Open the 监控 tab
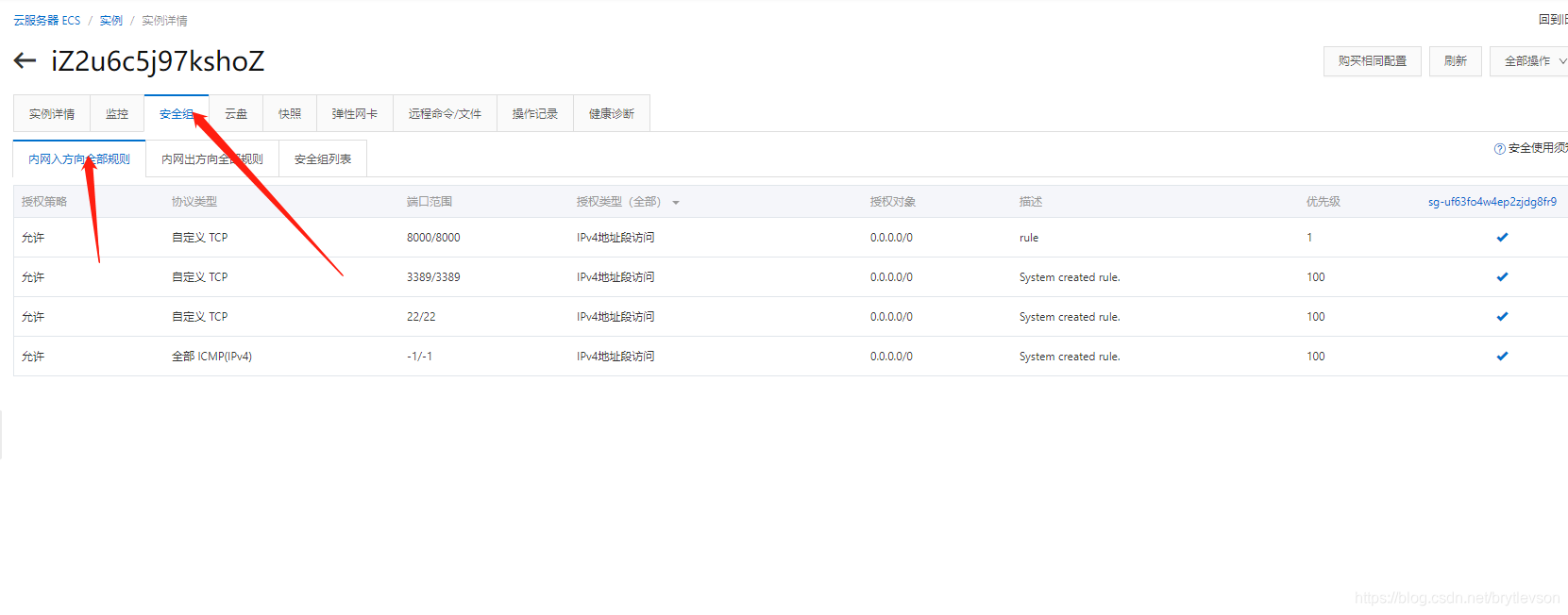Image resolution: width=1568 pixels, height=615 pixels. coord(117,114)
